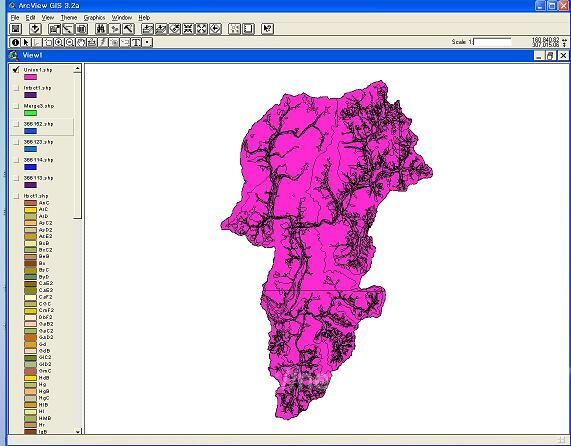This screenshot has width=571, height=446.
Task: Select the 366.123.shp theme name
Action: 38,142
